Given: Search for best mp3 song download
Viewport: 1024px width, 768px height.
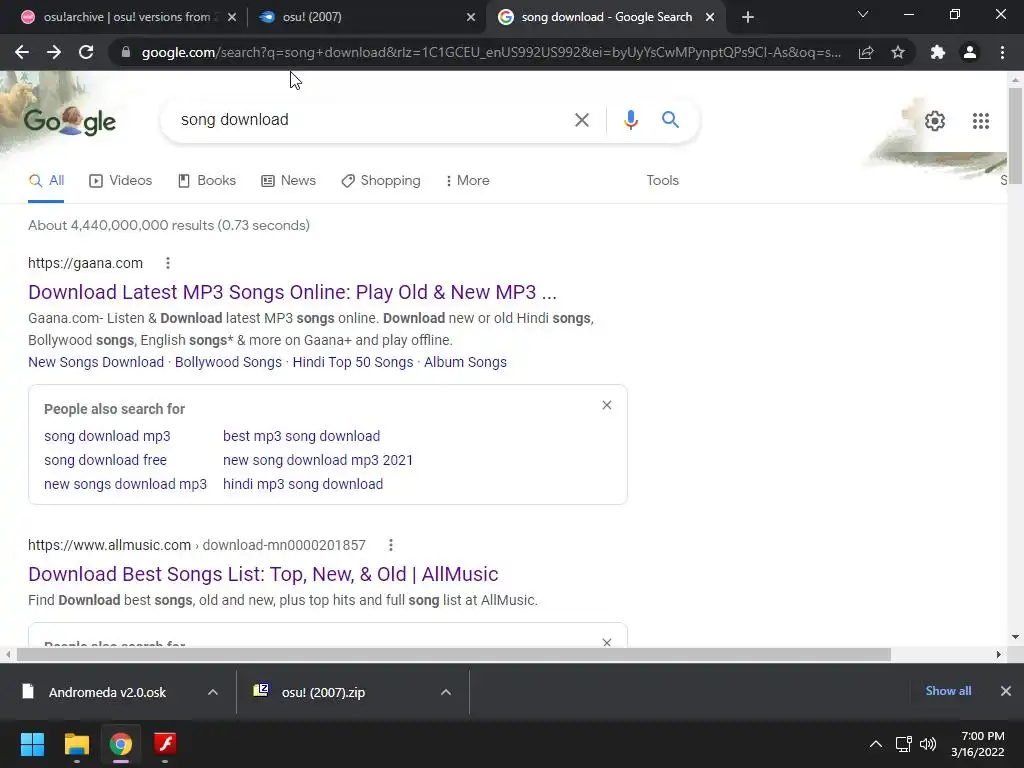Looking at the screenshot, I should click(x=301, y=436).
